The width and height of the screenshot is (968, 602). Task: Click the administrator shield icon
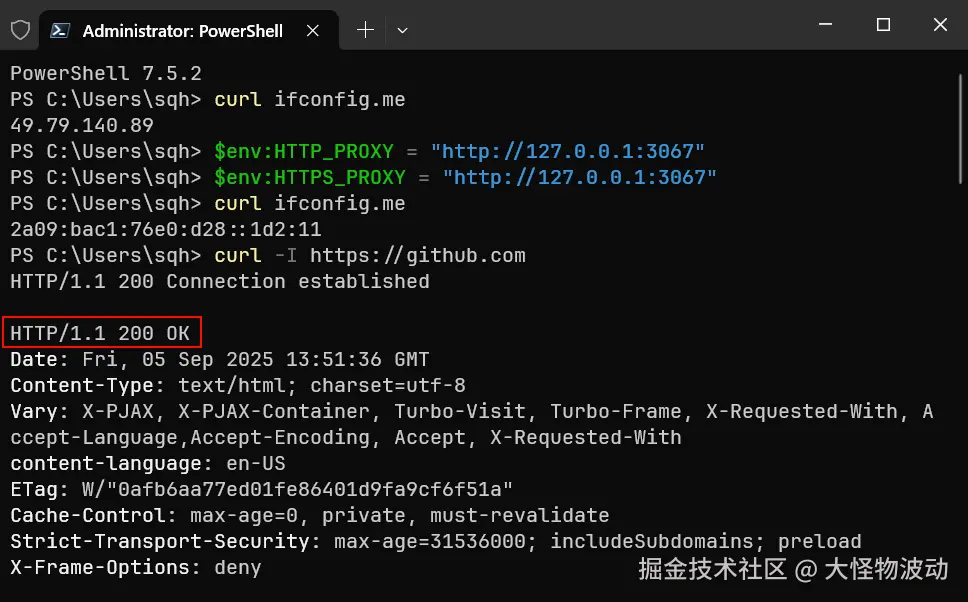tap(20, 30)
